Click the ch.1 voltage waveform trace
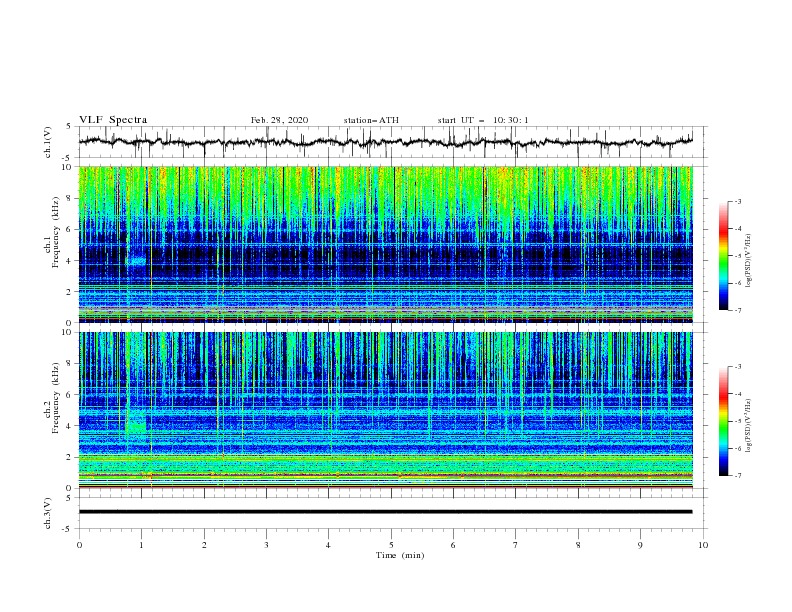Image resolution: width=792 pixels, height=612 pixels. (385, 142)
